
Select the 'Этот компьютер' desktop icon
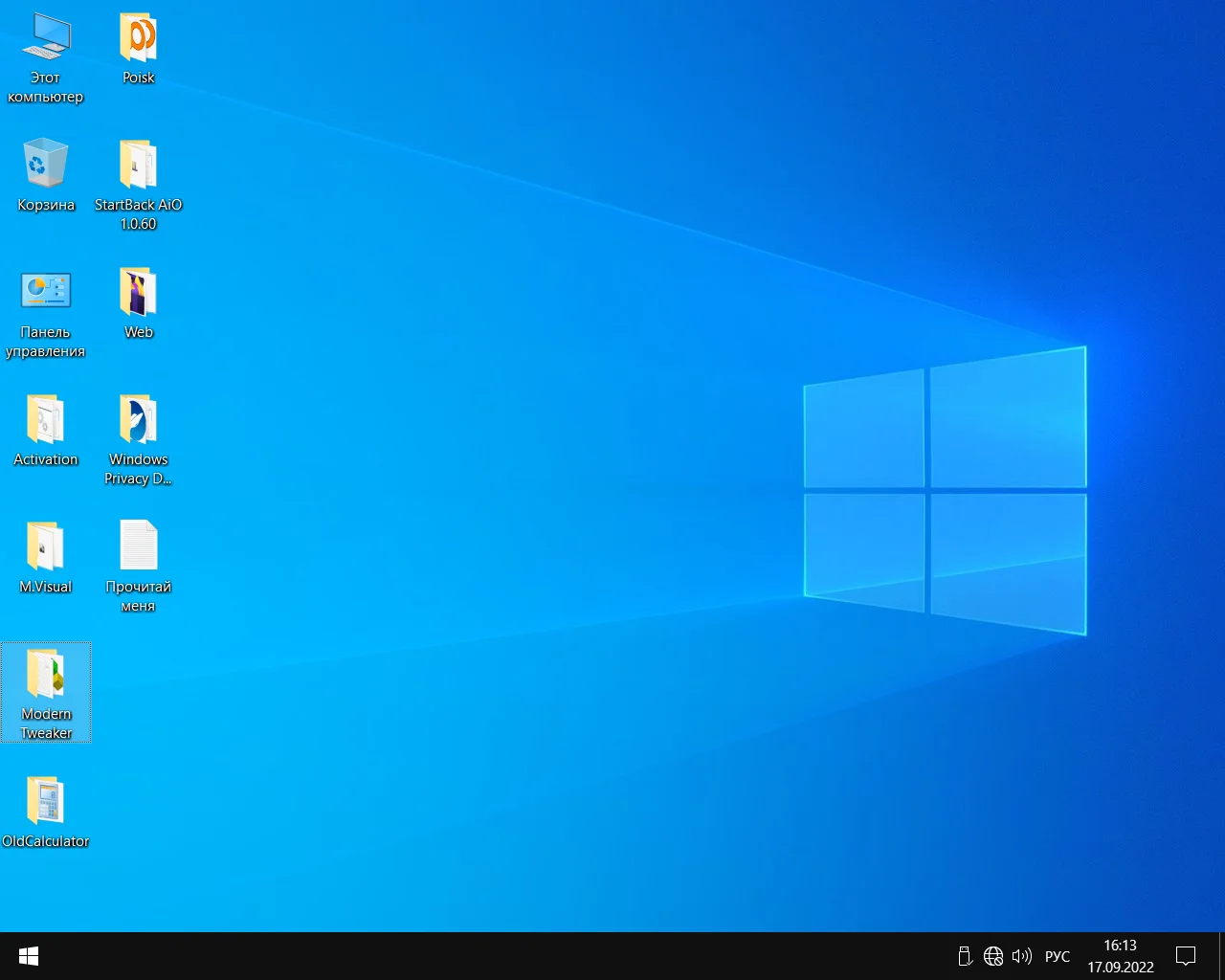[45, 38]
